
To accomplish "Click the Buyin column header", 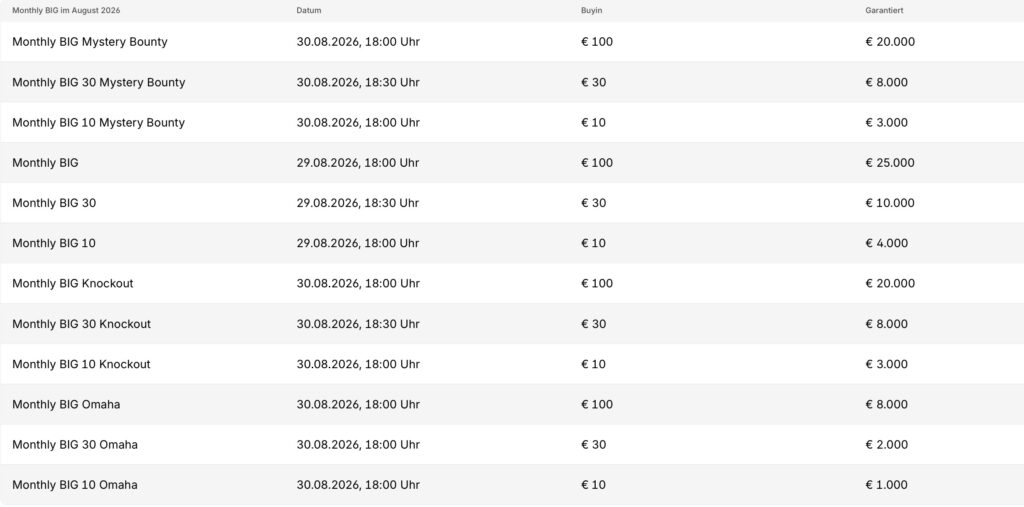I will (592, 11).
